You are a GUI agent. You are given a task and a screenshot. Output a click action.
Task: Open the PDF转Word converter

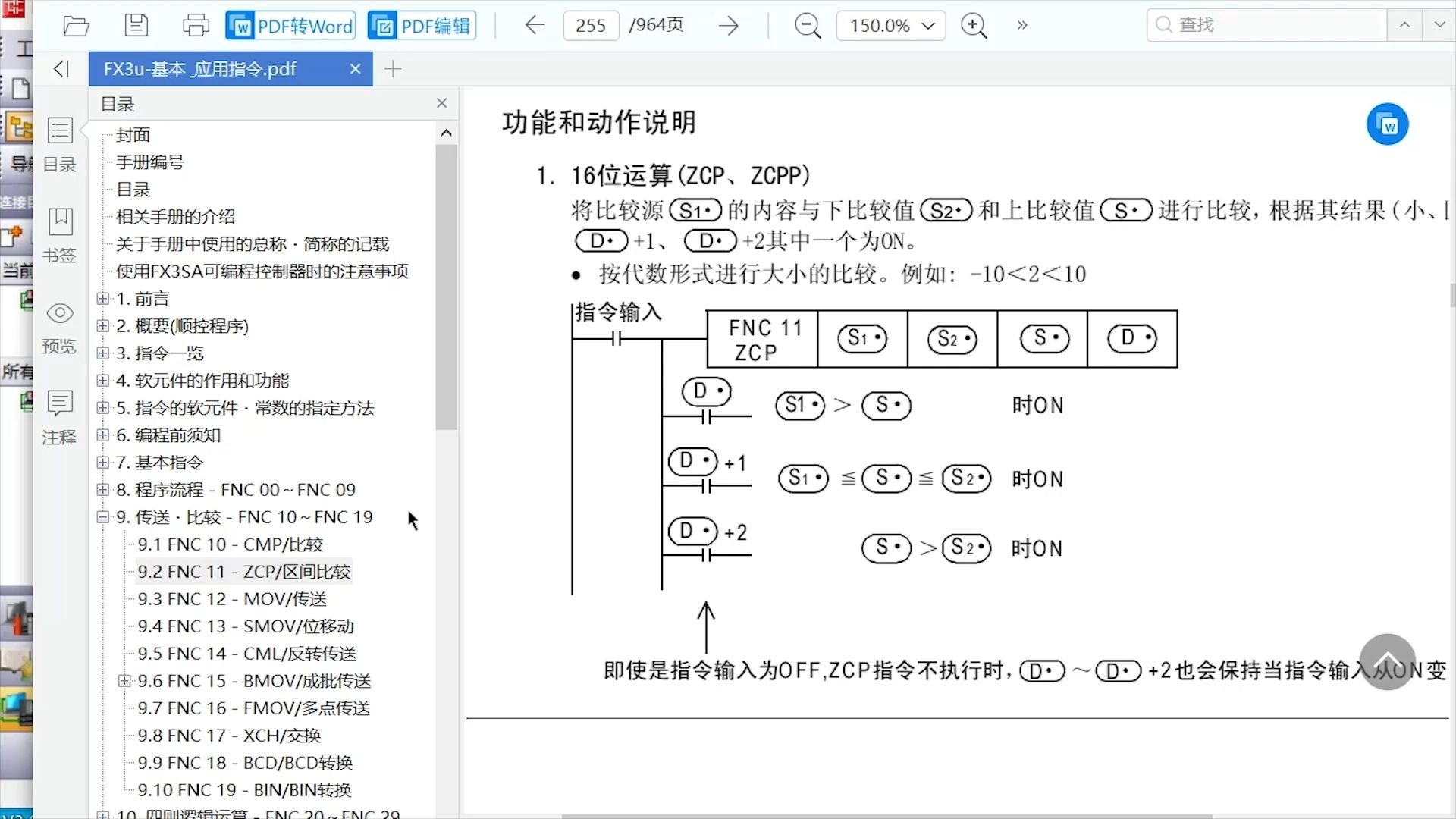click(289, 25)
